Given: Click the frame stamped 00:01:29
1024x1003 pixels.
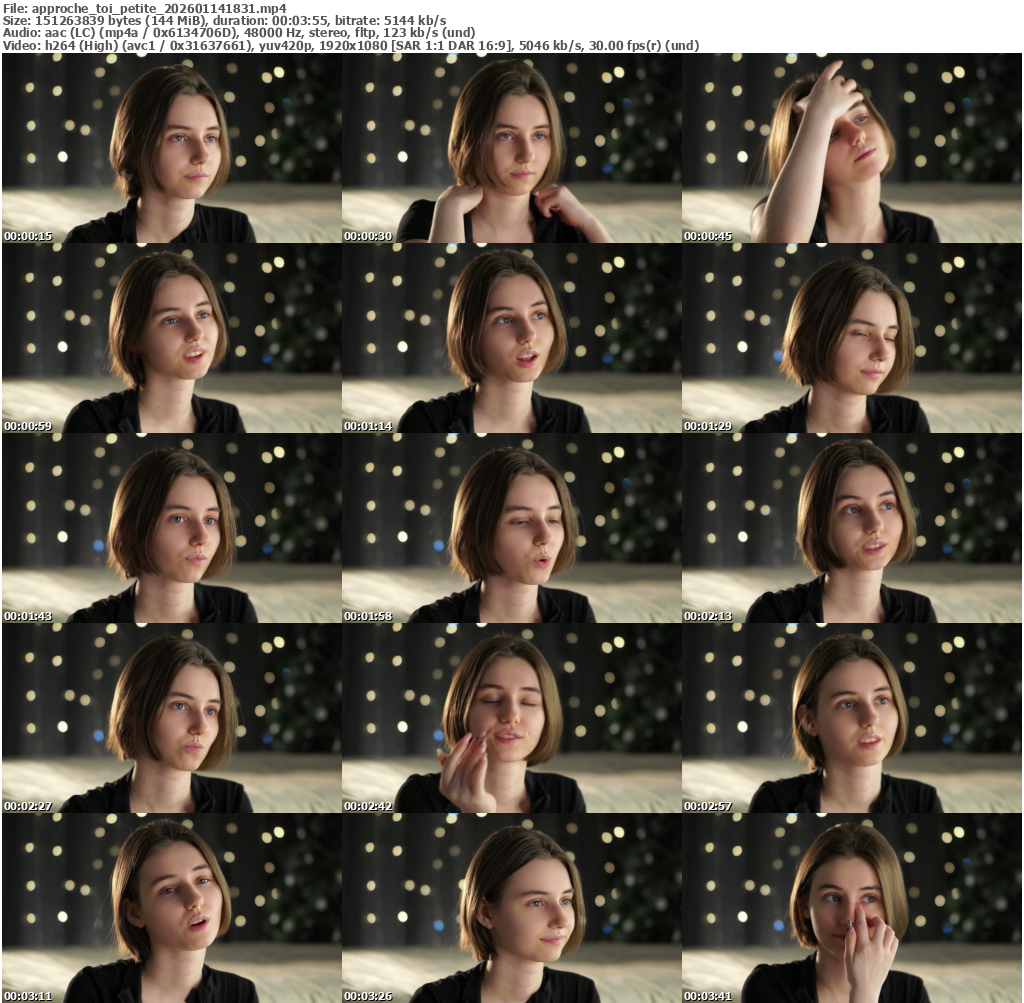Looking at the screenshot, I should coord(851,338).
